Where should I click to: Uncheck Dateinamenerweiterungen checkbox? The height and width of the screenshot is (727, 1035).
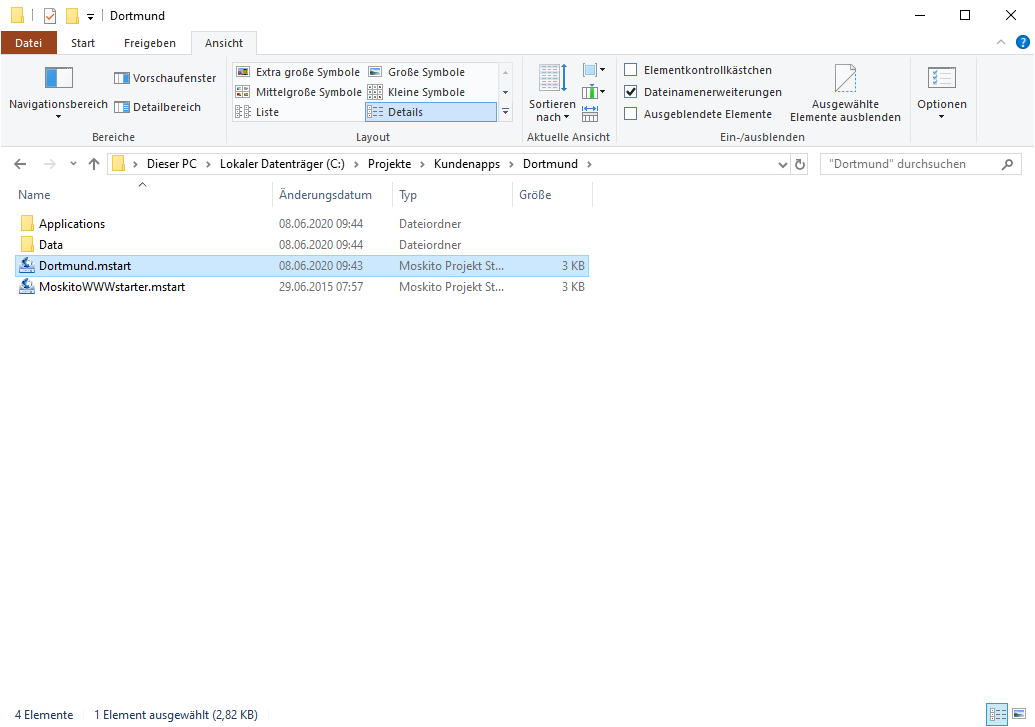tap(631, 92)
